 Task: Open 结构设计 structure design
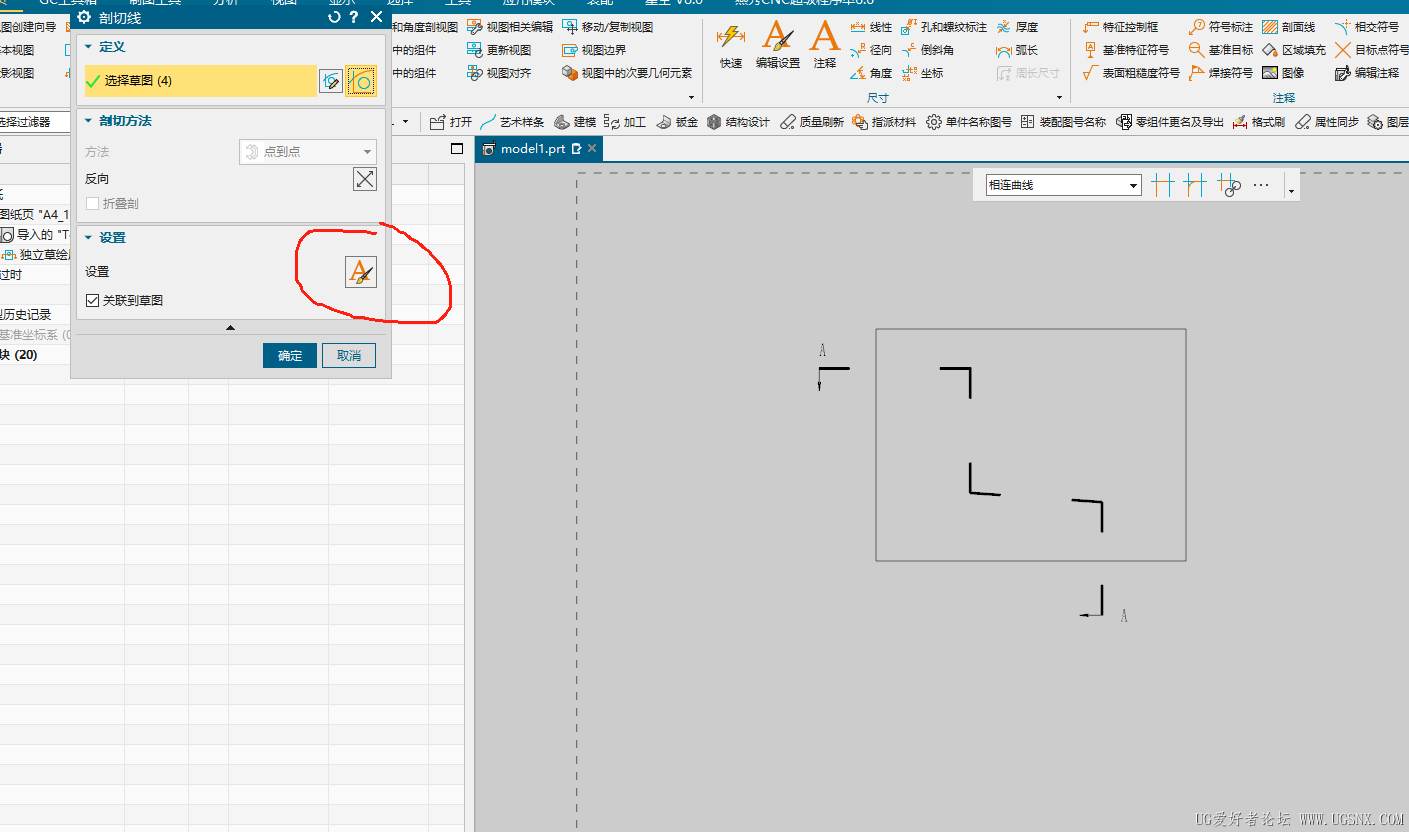click(x=738, y=122)
